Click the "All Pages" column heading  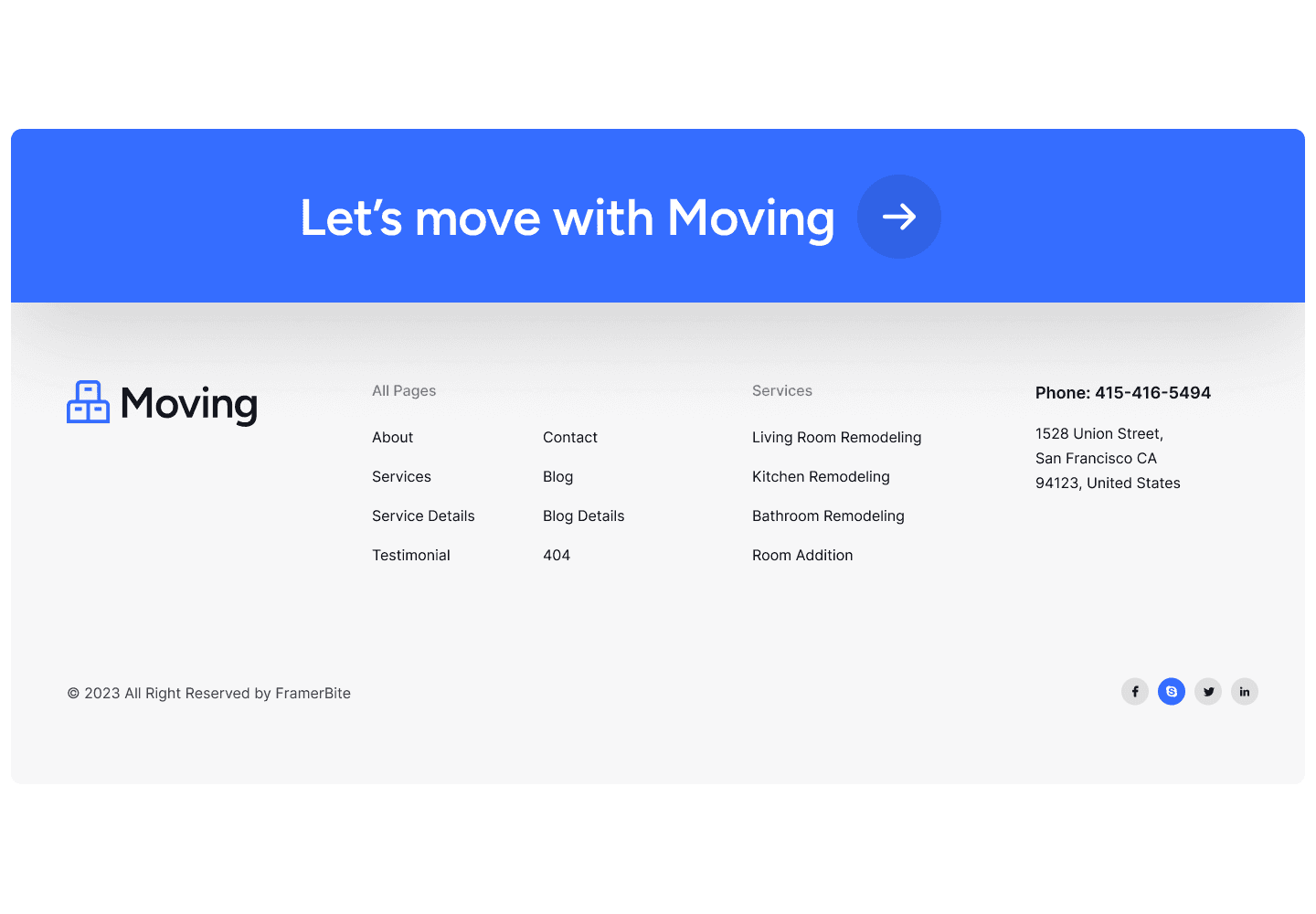(404, 391)
